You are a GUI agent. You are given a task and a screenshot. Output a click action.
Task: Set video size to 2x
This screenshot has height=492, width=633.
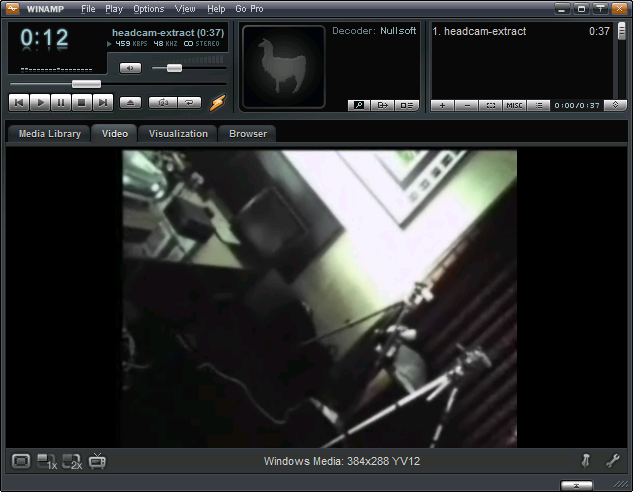[72, 461]
